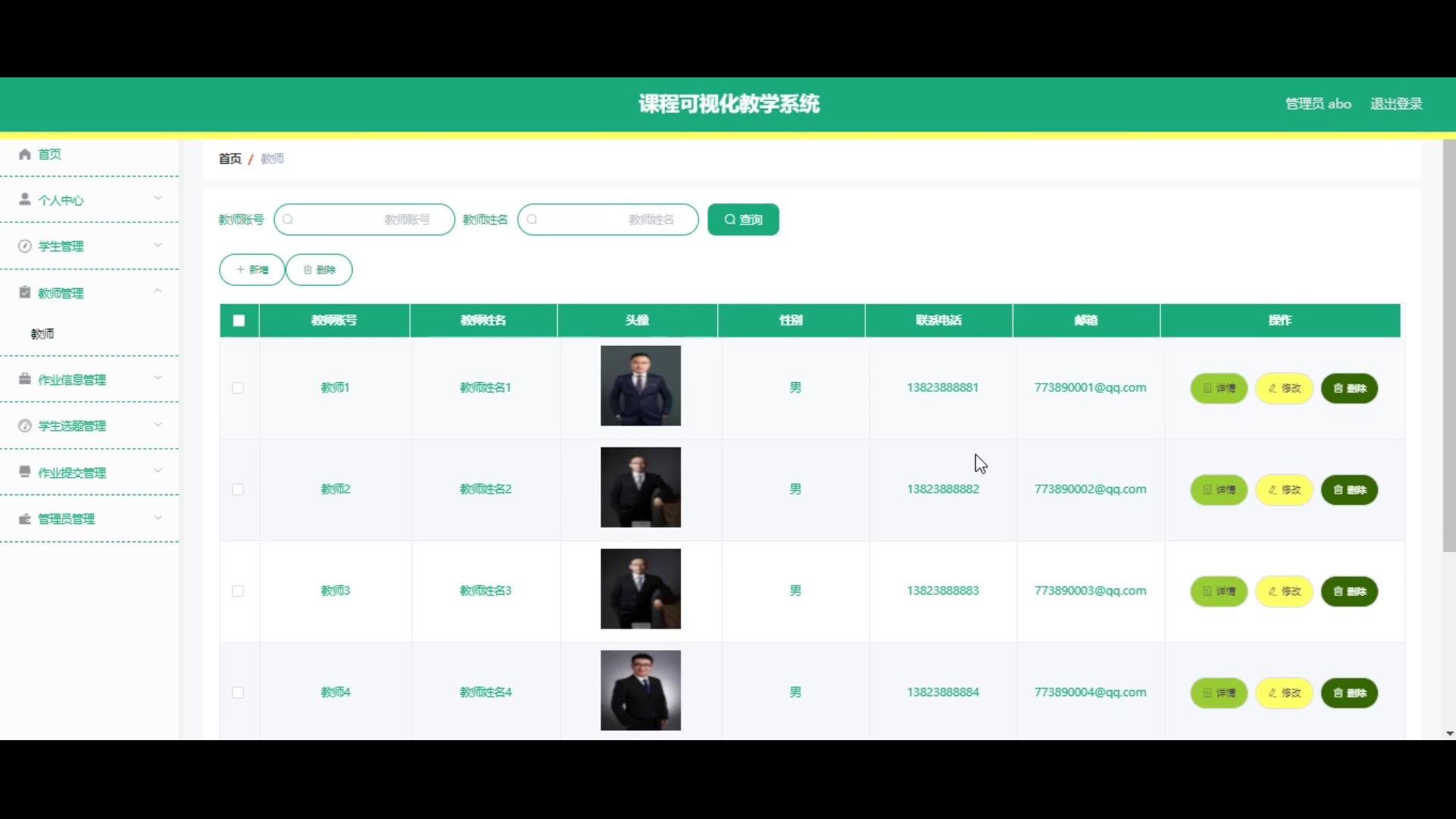This screenshot has height=819, width=1456.
Task: Open 学生管理 in the sidebar
Action: pos(89,246)
